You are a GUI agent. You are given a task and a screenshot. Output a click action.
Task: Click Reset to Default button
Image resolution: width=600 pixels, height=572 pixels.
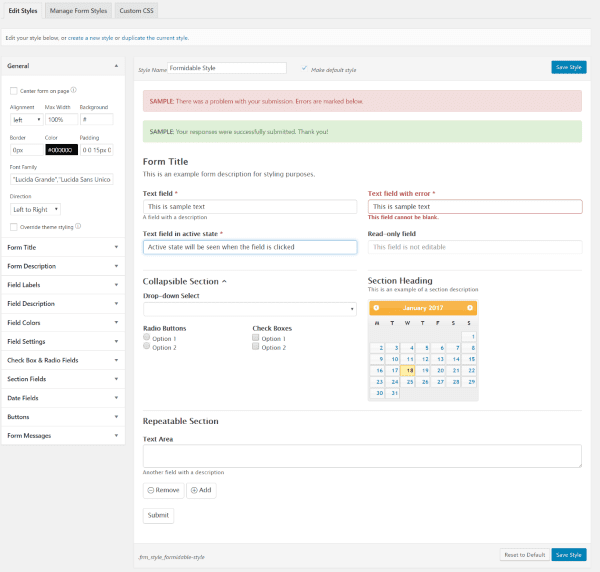click(x=523, y=554)
